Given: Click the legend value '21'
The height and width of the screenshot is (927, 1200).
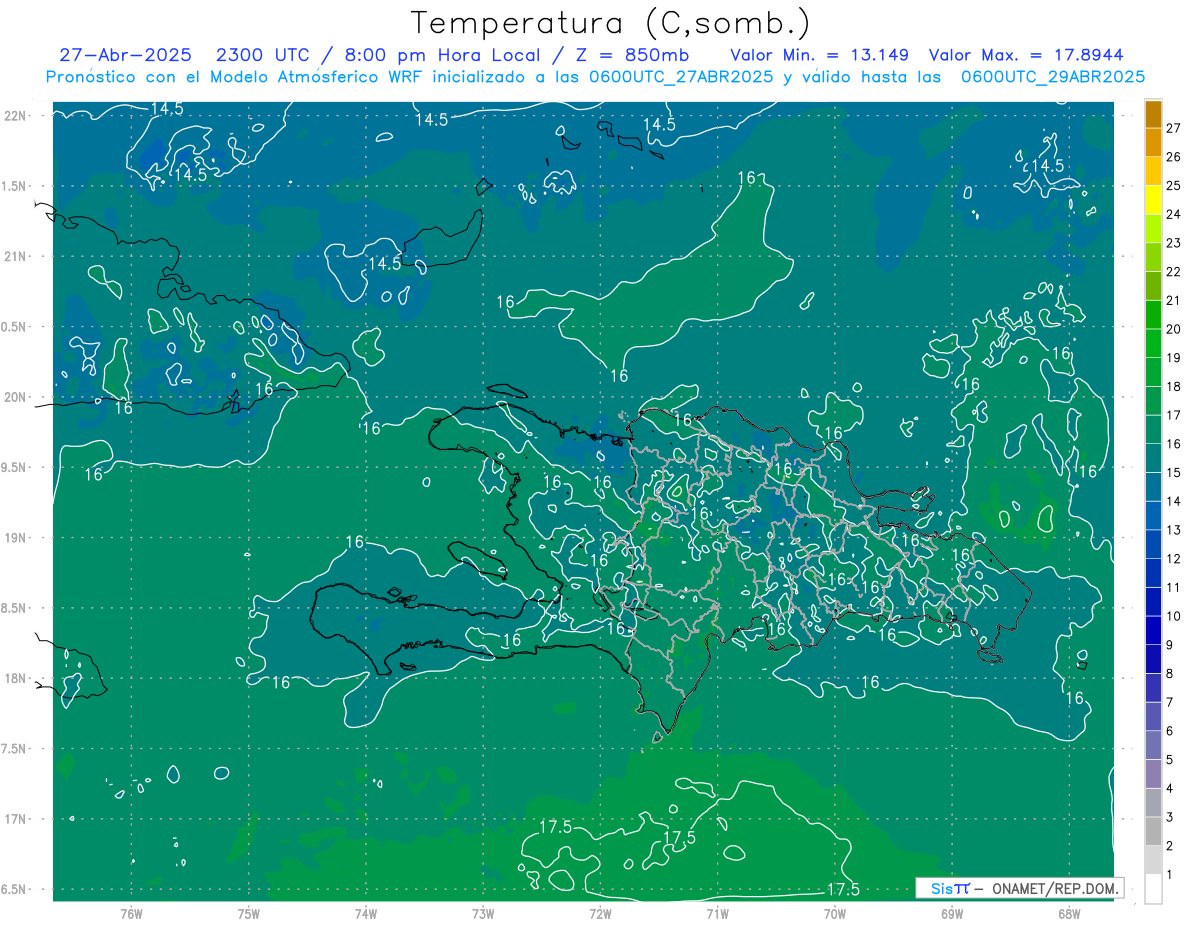Looking at the screenshot, I should (1173, 300).
